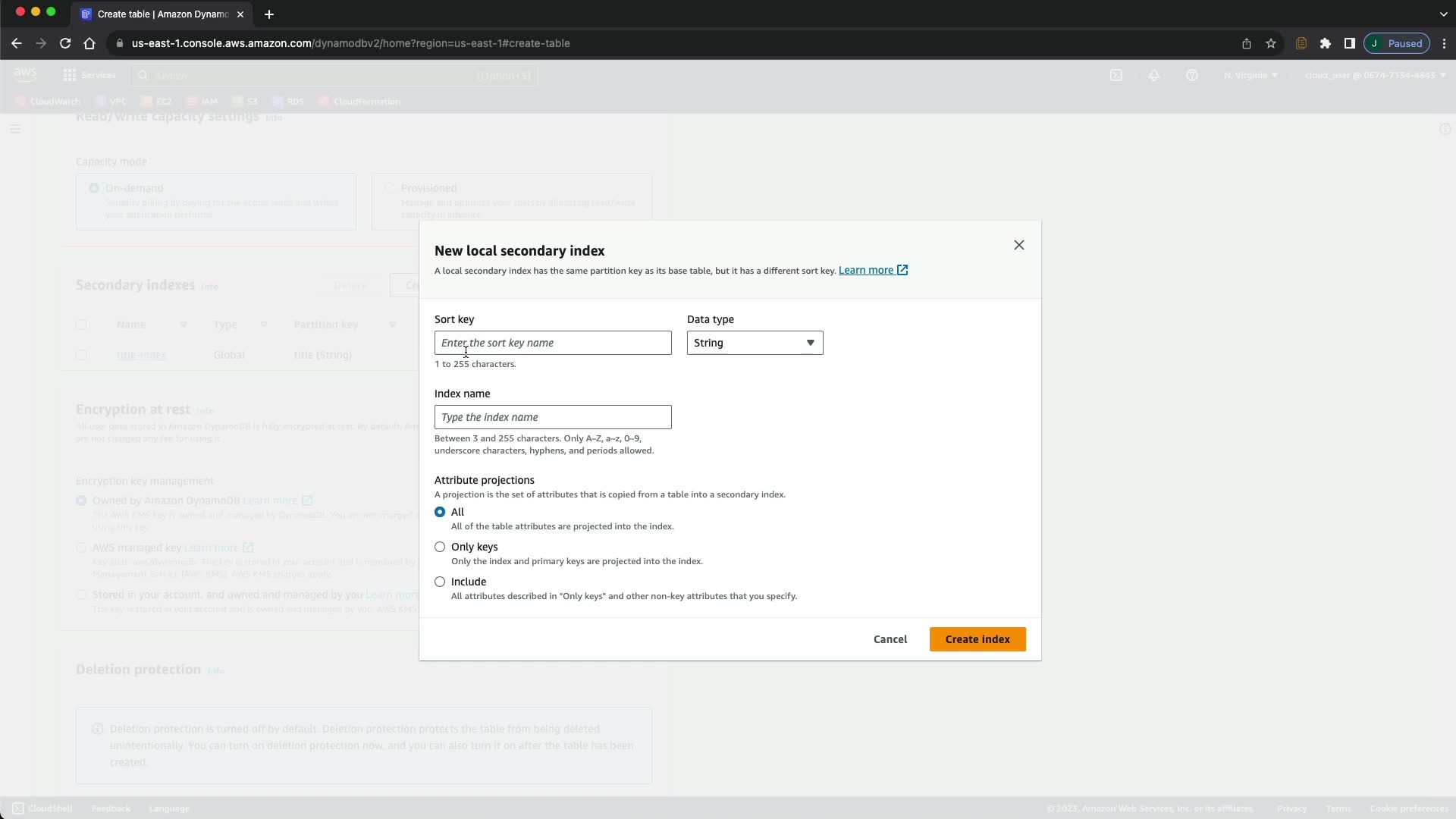Open the Chrome three-dot menu

[1445, 43]
